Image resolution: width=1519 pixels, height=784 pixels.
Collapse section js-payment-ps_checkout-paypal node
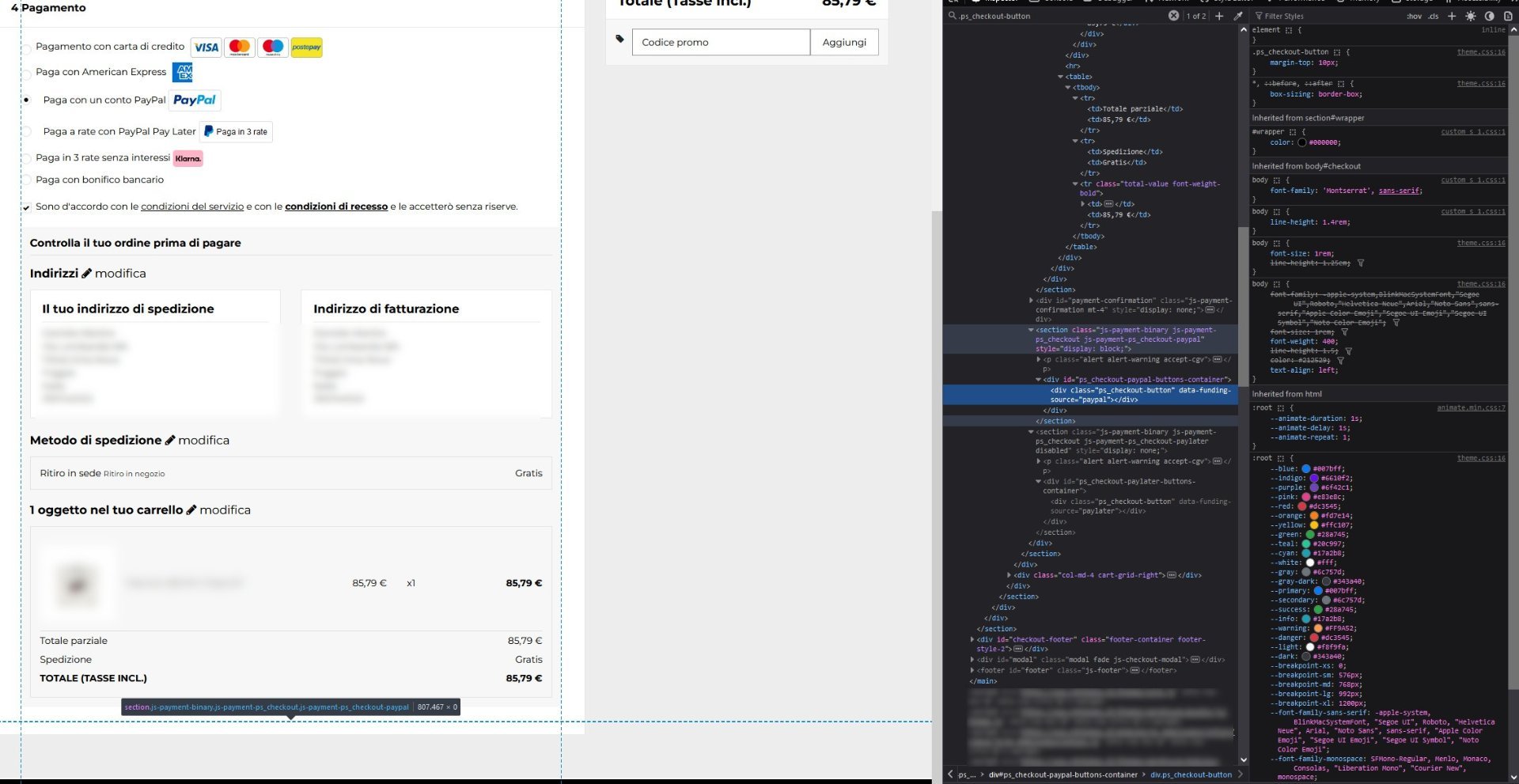tap(1031, 330)
